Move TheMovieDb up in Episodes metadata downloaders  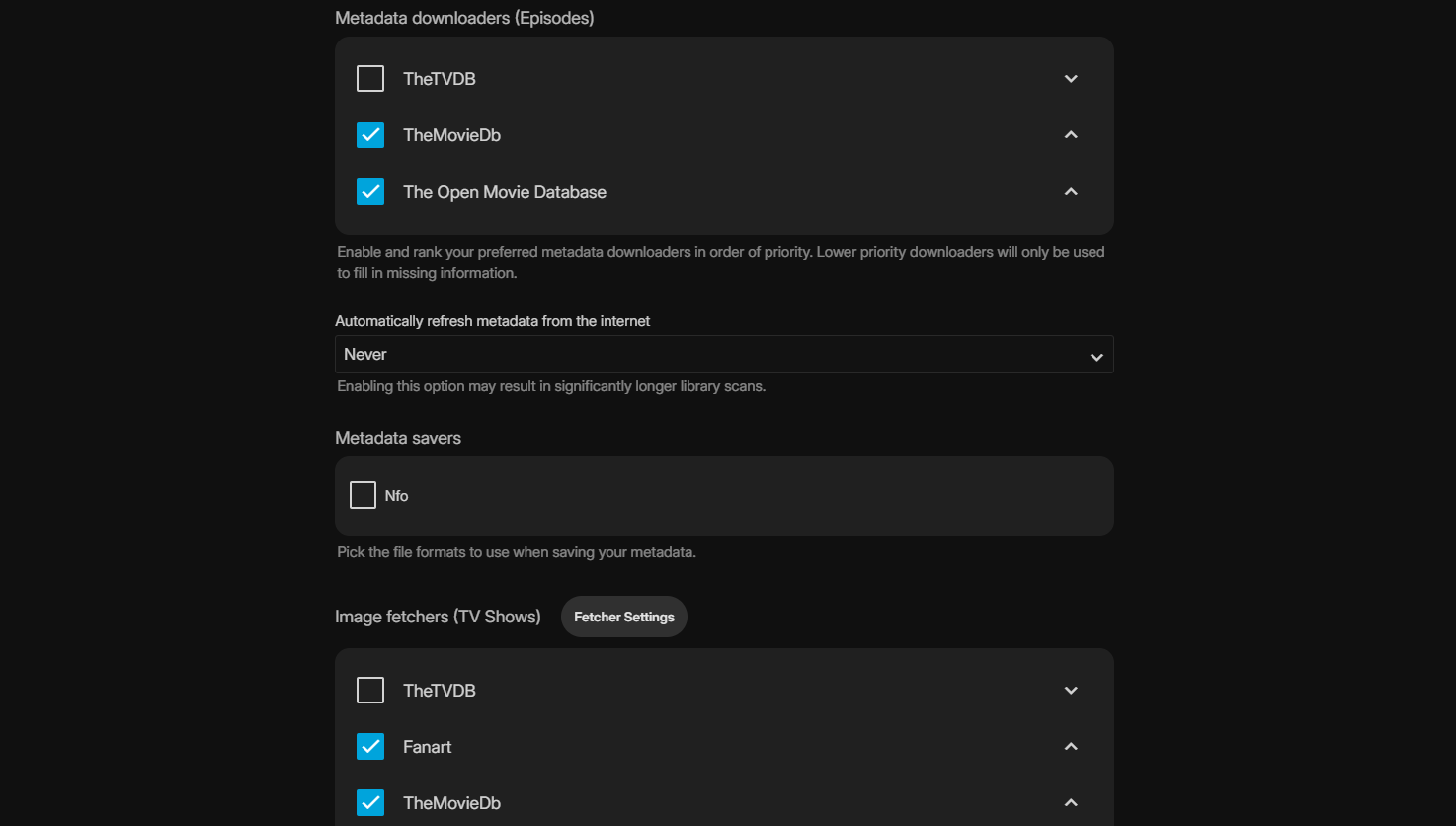tap(1071, 135)
